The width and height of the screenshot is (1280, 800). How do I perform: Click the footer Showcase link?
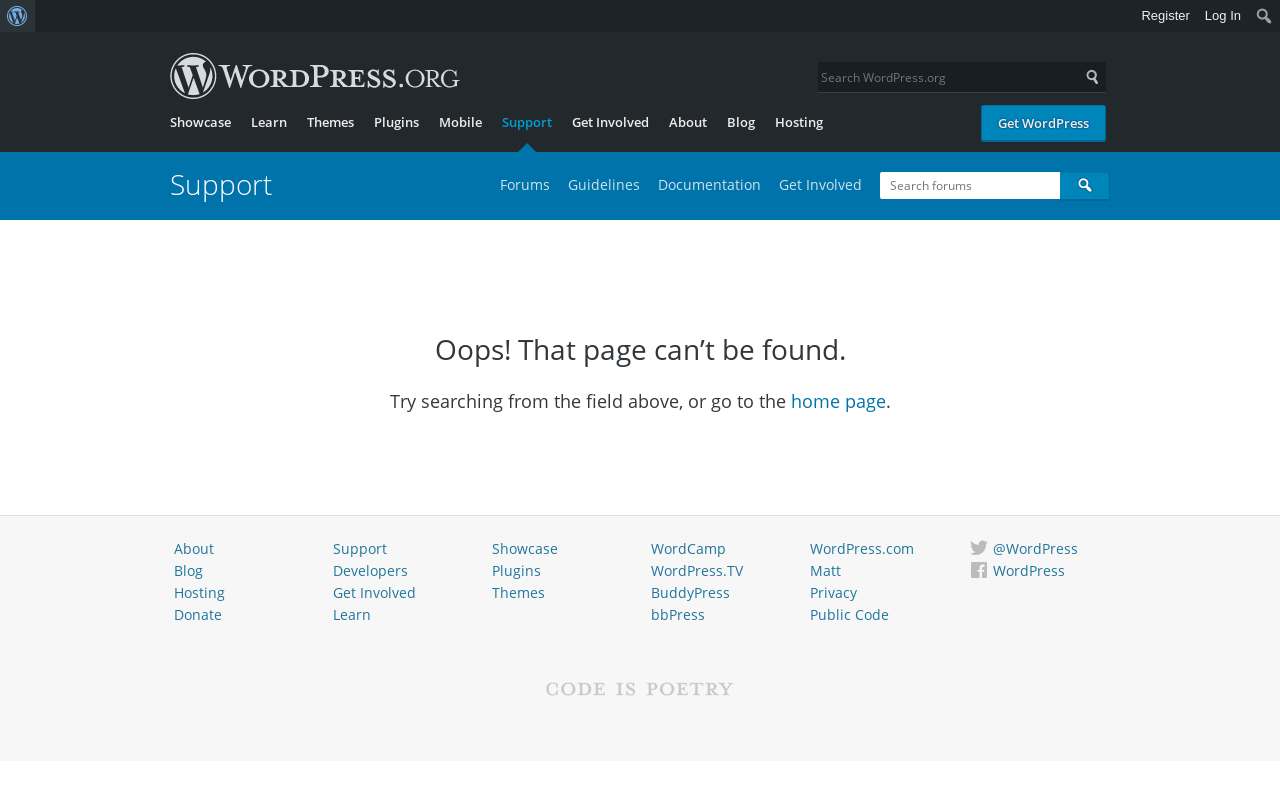525,549
